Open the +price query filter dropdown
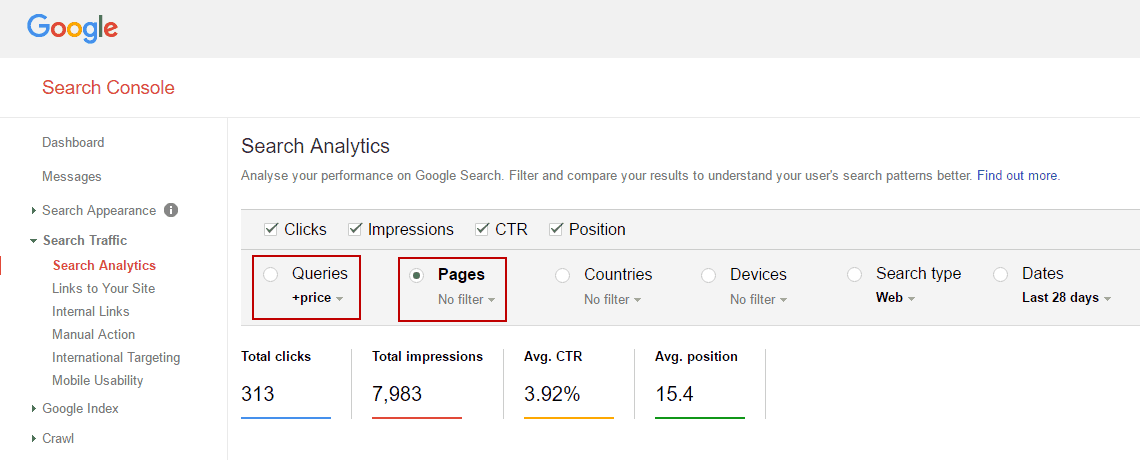Image resolution: width=1140 pixels, height=460 pixels. pyautogui.click(x=317, y=298)
